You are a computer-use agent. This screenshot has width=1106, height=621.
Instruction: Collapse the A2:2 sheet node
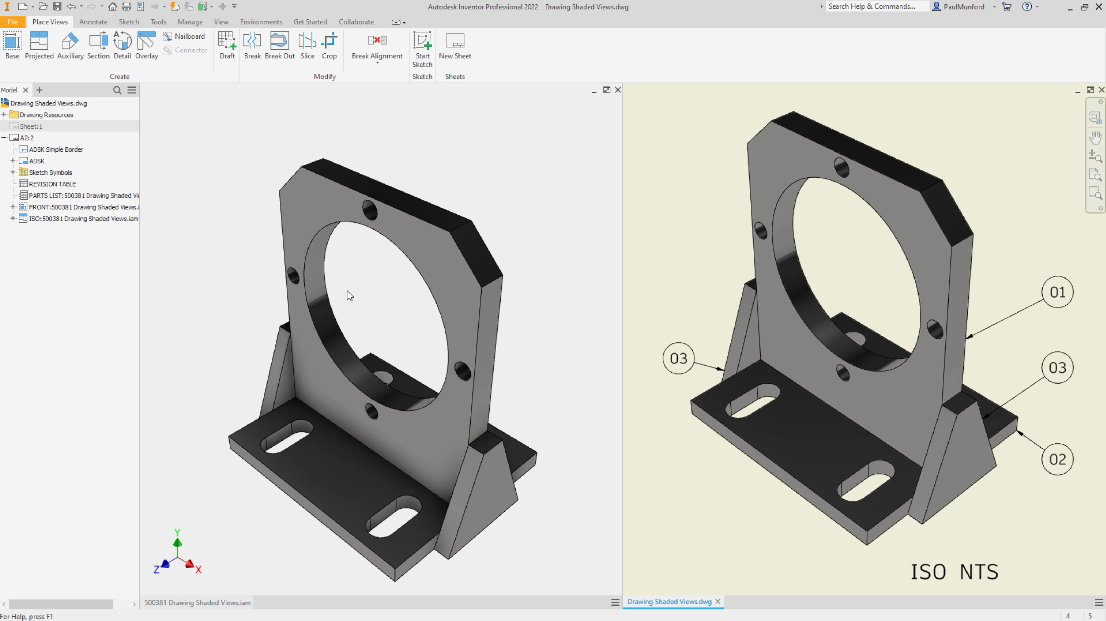pyautogui.click(x=4, y=138)
